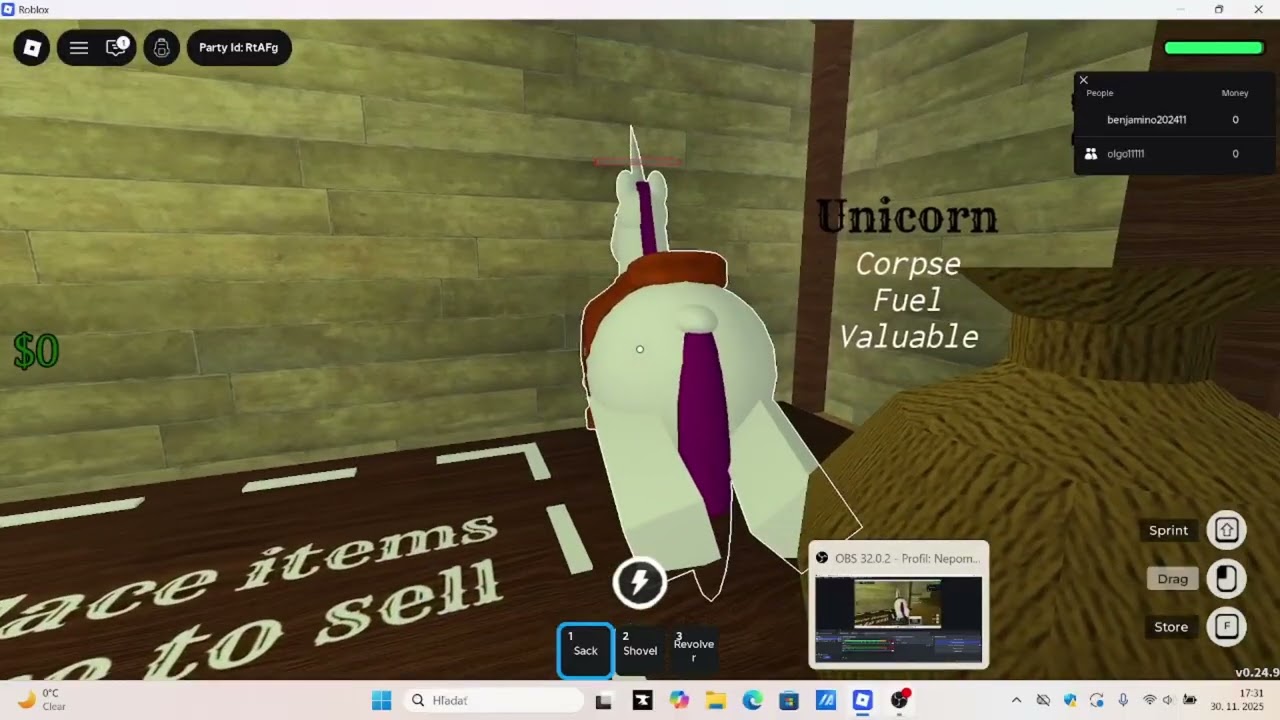Image resolution: width=1280 pixels, height=720 pixels.
Task: Open the Roblox main menu logo button
Action: coord(32,47)
